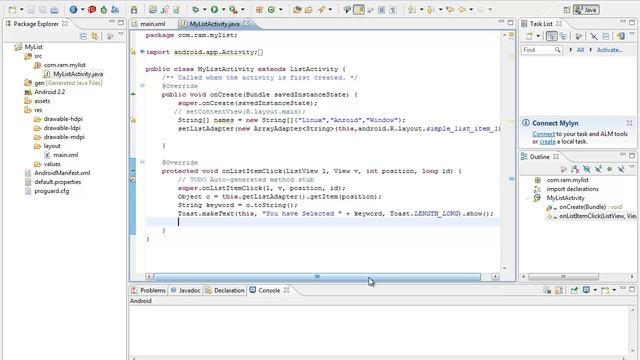Click the New Java Package icon

(259, 9)
